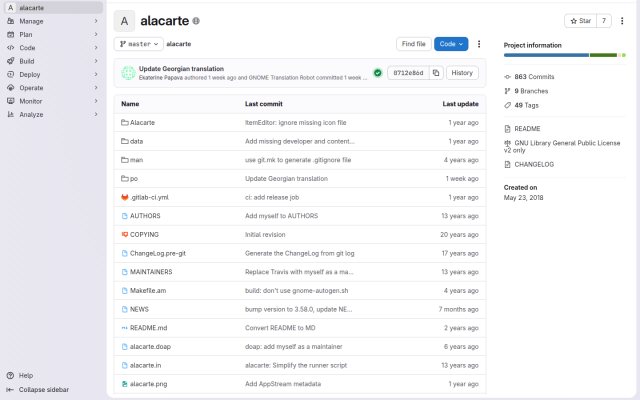Expand the Operate section chevron

96,88
